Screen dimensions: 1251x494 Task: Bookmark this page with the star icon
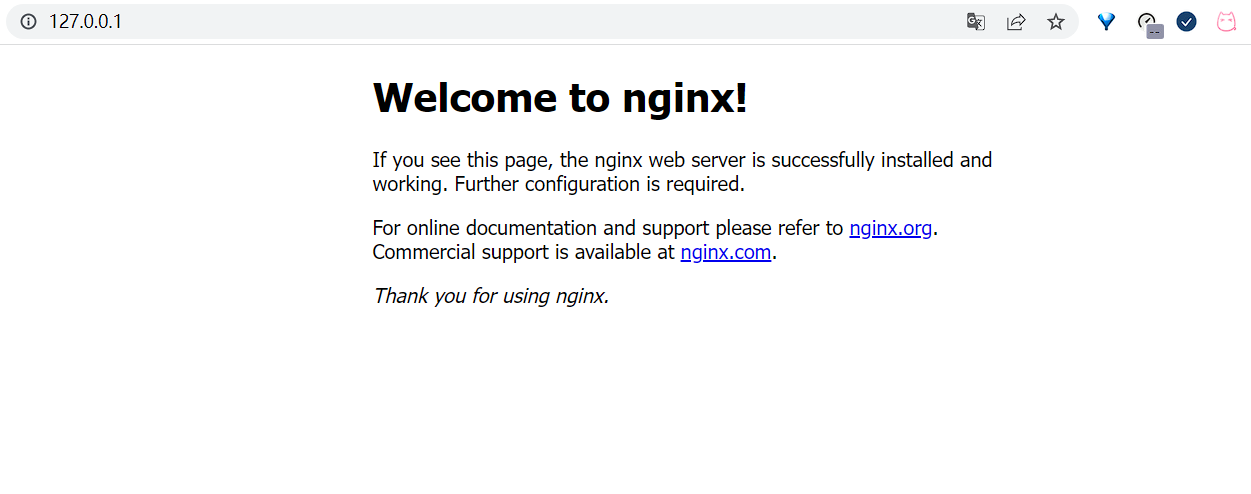(1056, 22)
